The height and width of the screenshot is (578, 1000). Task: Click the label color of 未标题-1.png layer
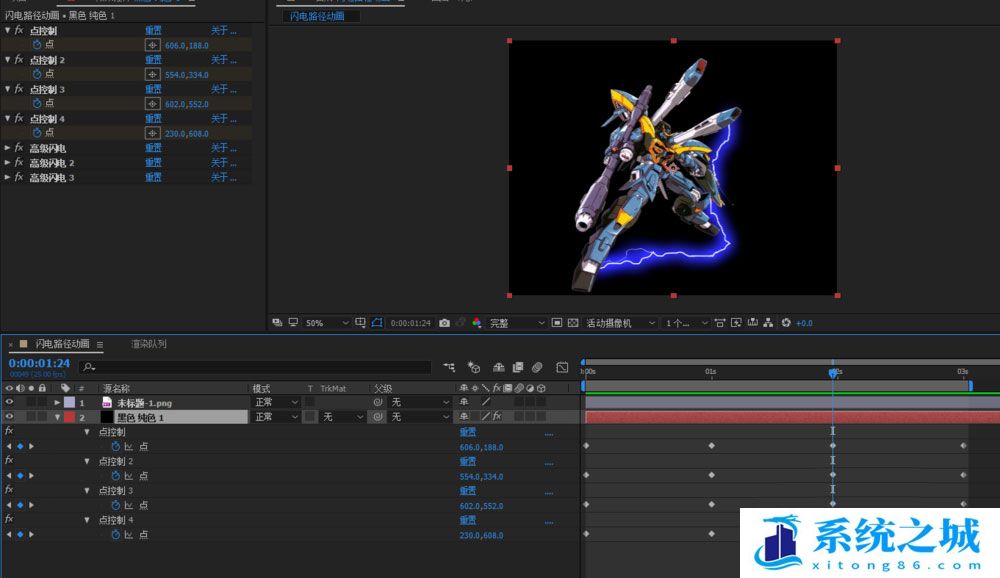[70, 402]
